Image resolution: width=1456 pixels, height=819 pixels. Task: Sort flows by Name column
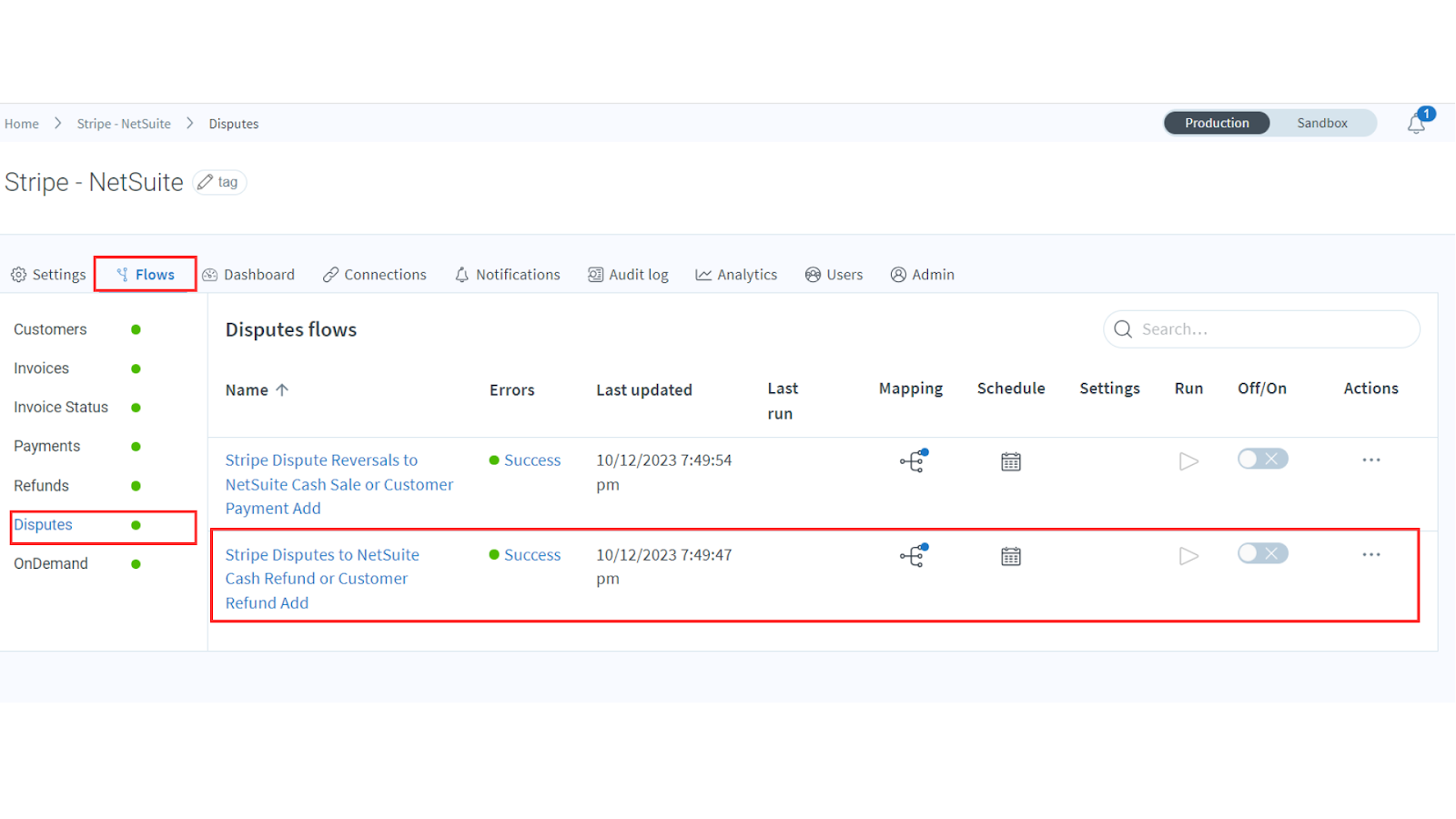point(247,390)
